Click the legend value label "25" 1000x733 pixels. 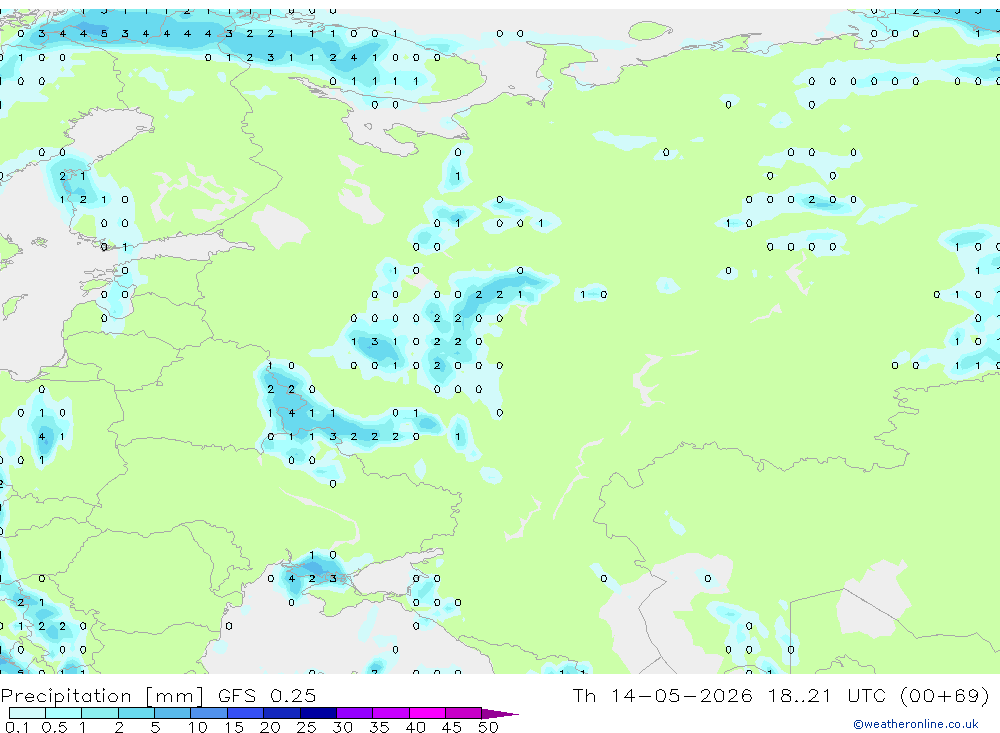307,727
